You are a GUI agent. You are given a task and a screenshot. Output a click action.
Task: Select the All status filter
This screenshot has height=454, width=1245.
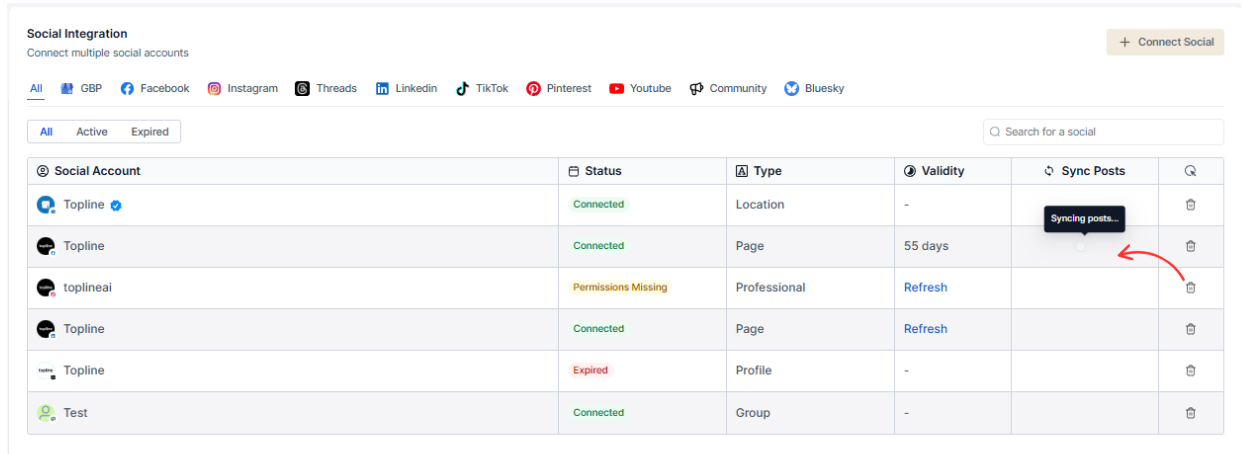coord(46,132)
